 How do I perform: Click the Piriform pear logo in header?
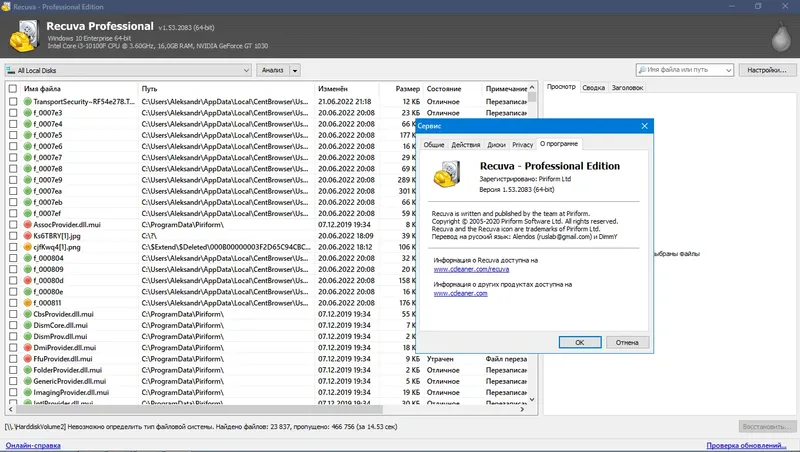click(781, 37)
